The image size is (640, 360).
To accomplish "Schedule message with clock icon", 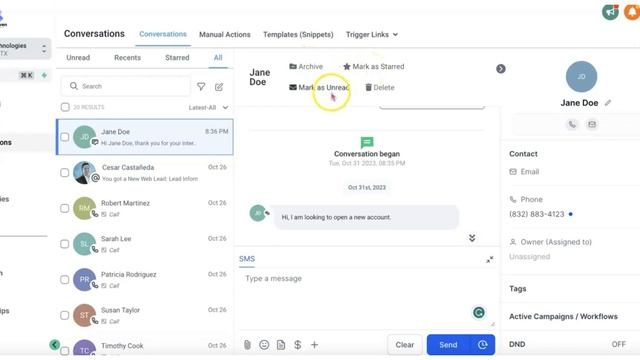I will [482, 345].
